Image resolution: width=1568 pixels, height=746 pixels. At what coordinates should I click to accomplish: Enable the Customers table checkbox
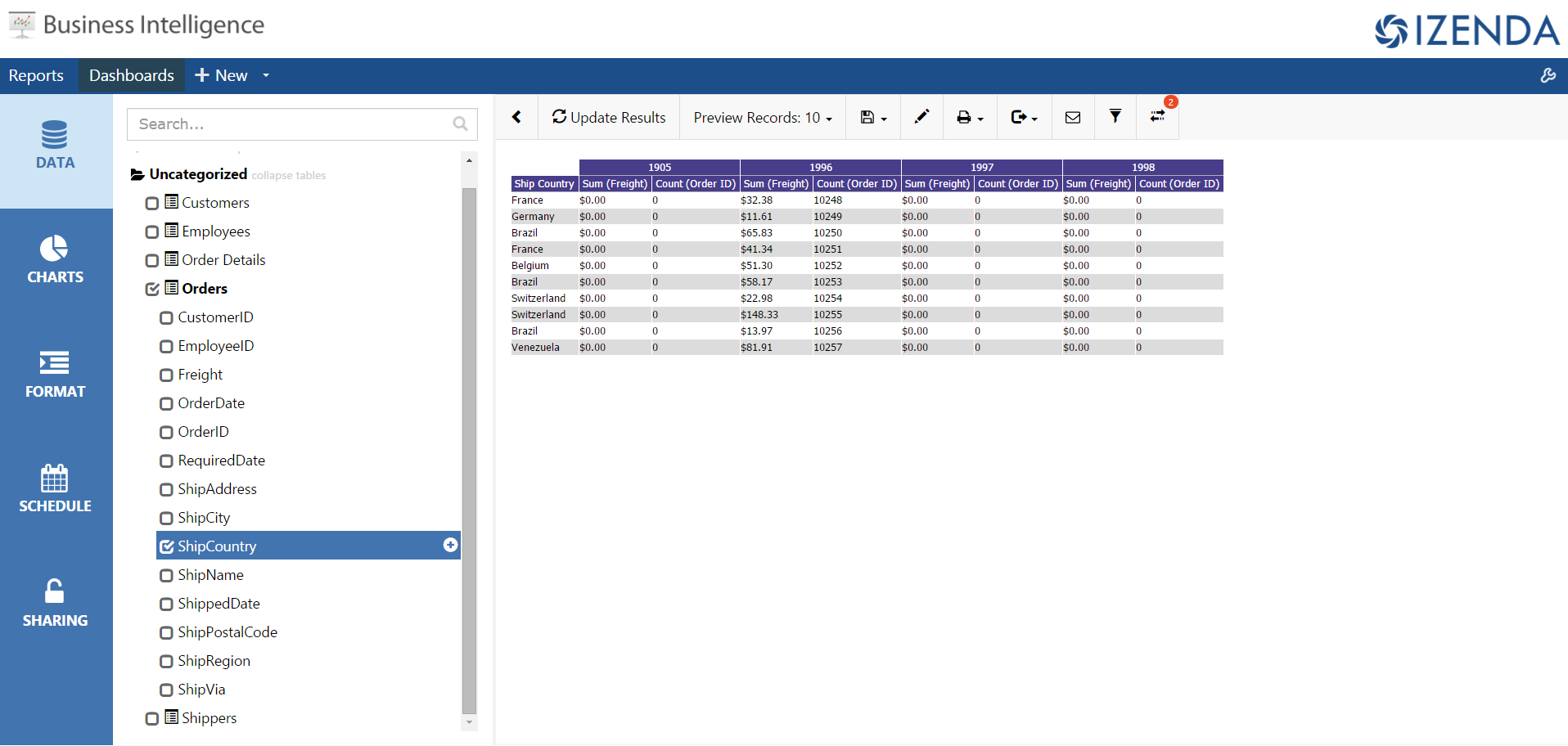pos(152,204)
